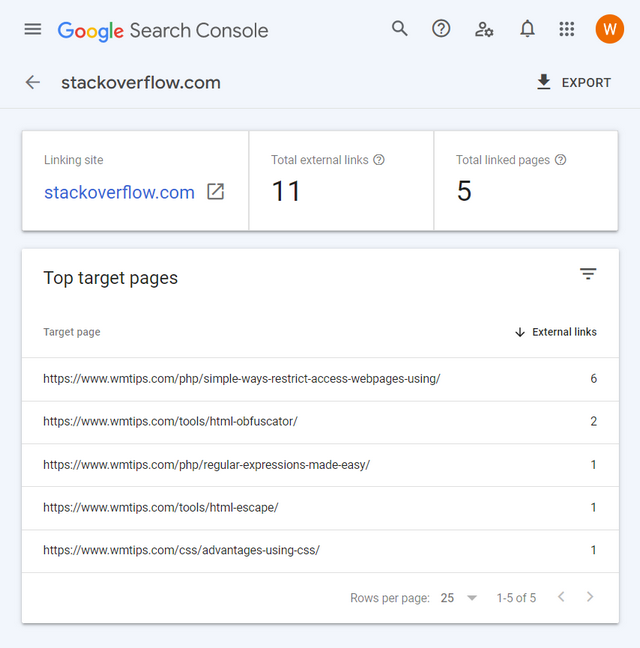Select the advantages-using-css target page row
640x648 pixels.
coord(320,550)
